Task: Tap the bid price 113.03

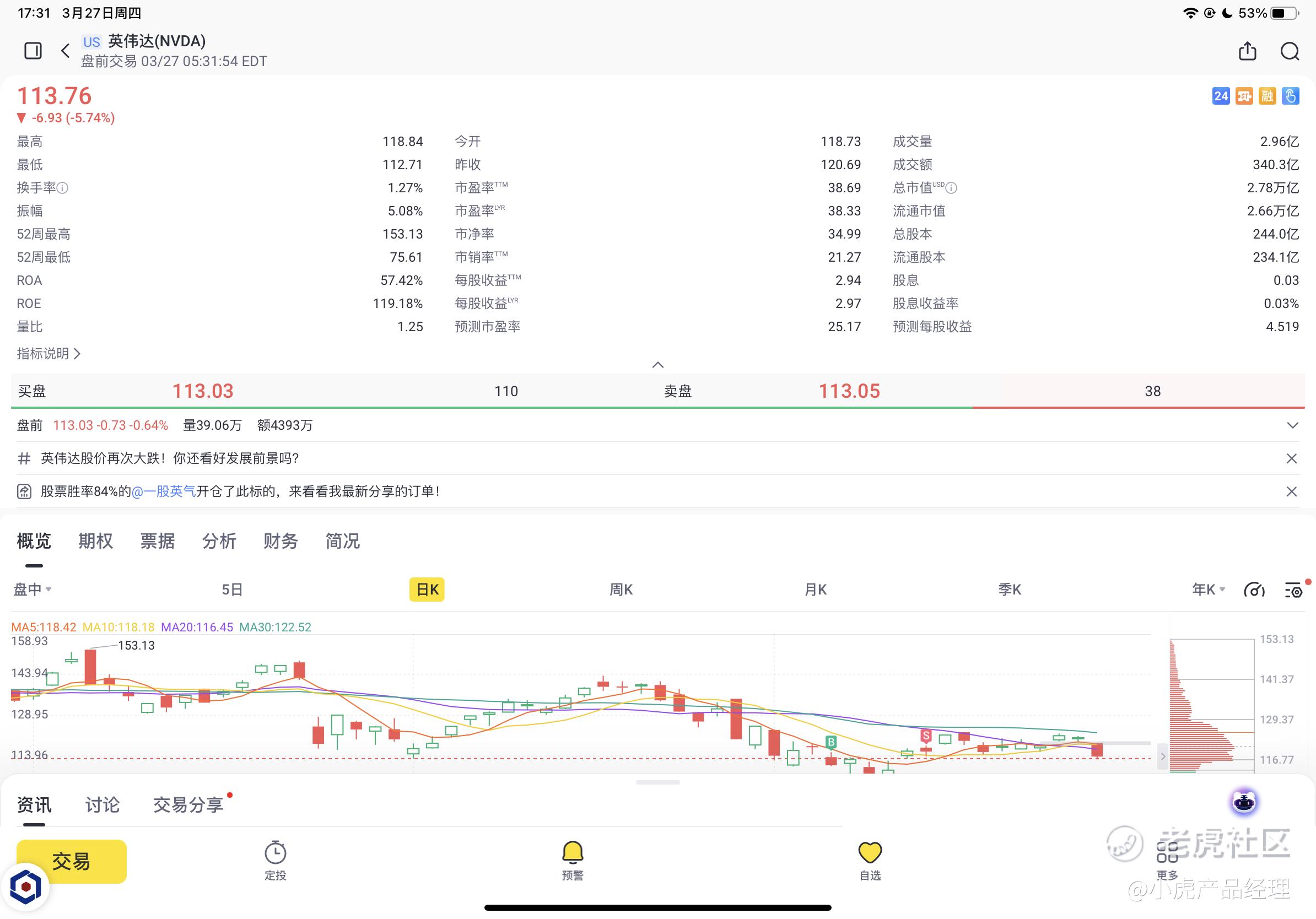Action: [203, 391]
